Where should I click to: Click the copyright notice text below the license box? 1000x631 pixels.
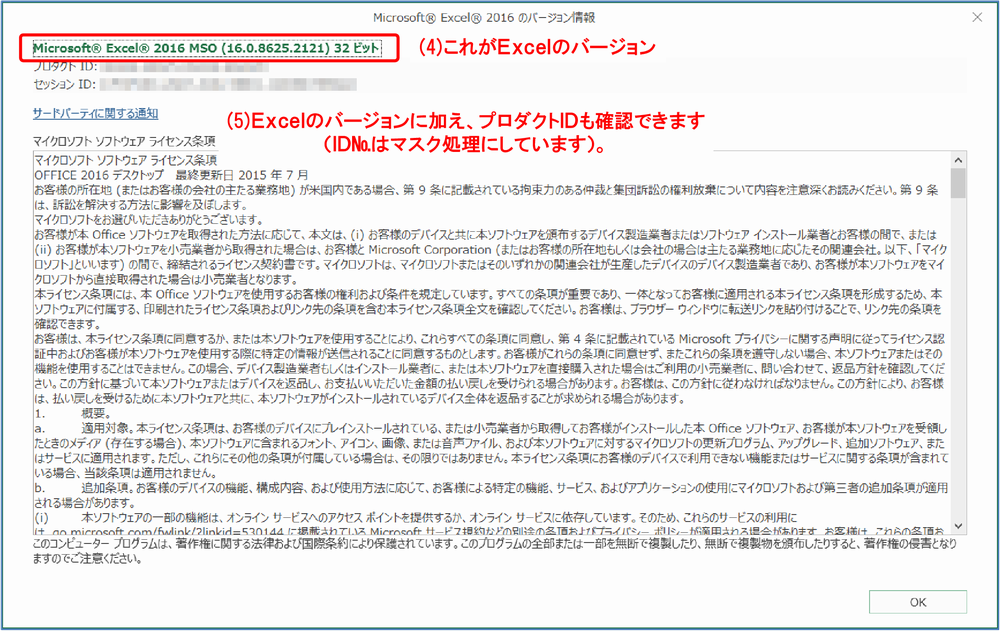(x=494, y=551)
